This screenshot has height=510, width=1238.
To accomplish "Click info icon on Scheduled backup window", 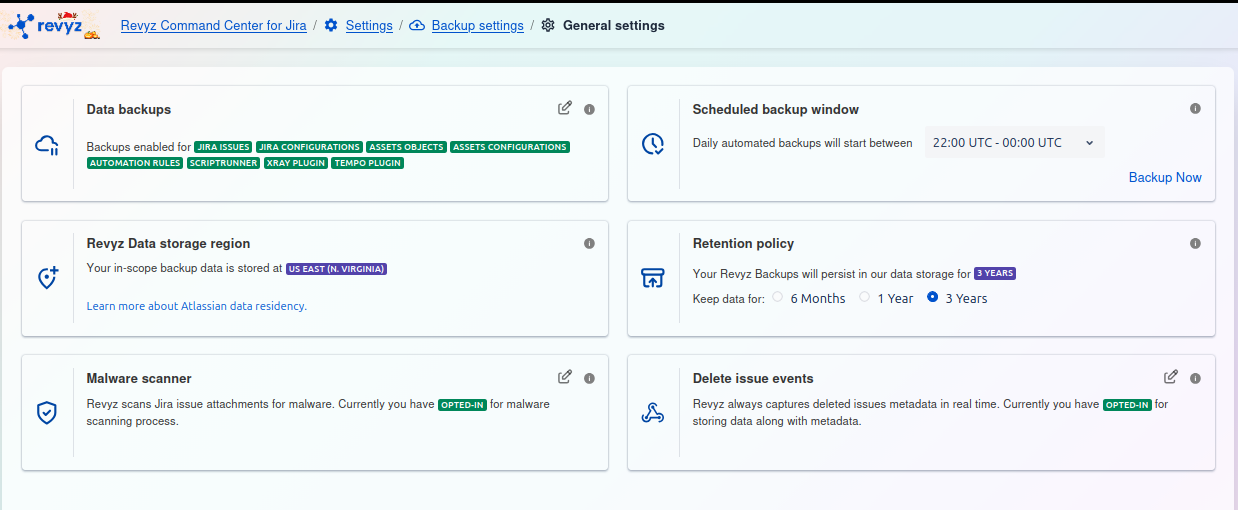I will 1195,109.
